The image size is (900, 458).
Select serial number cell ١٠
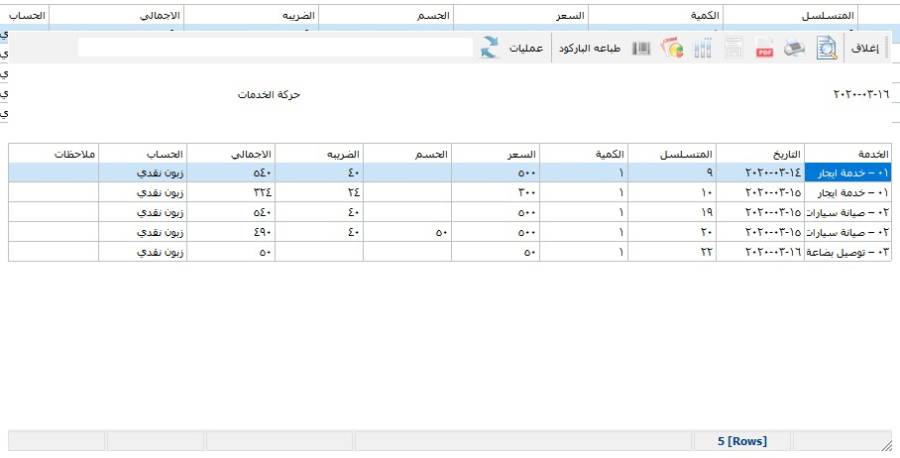point(672,193)
